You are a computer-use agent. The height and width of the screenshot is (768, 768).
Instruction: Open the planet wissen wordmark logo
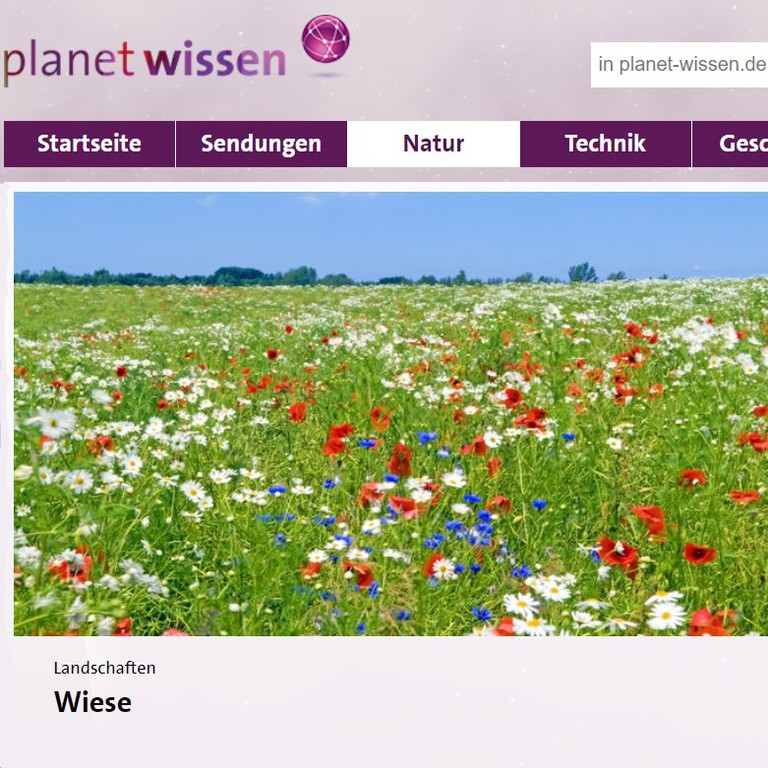point(176,51)
